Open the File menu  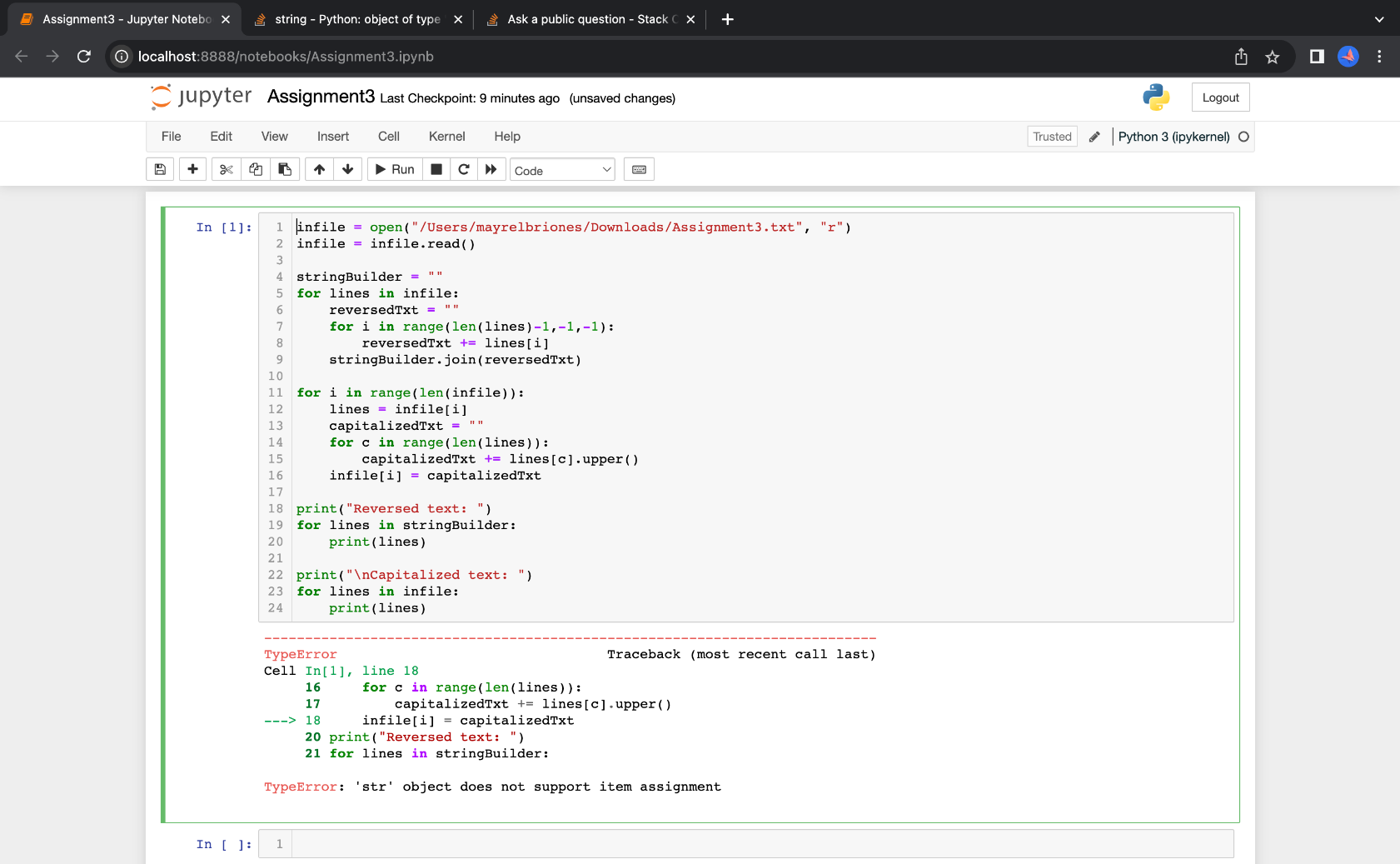click(x=171, y=136)
